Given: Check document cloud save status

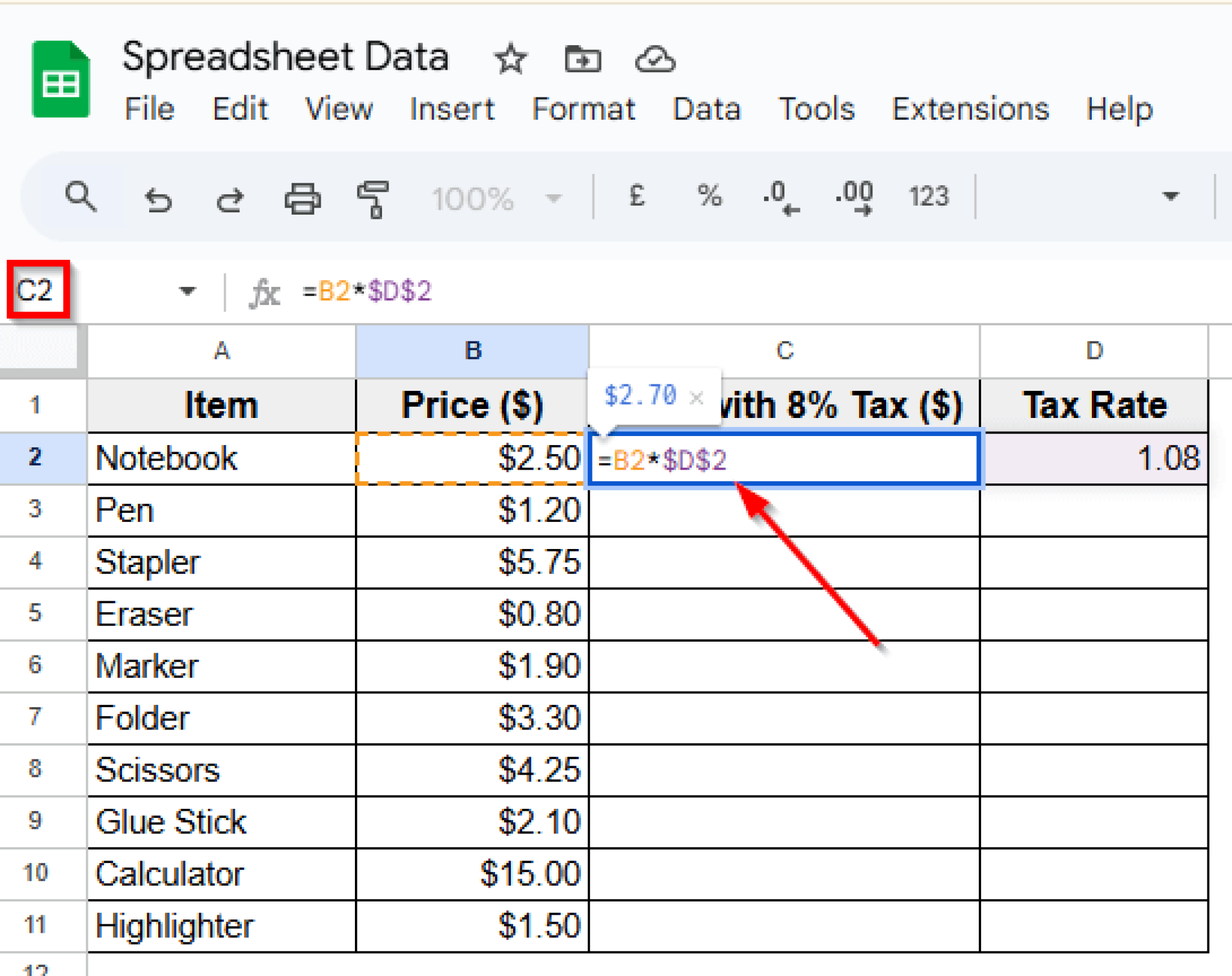Looking at the screenshot, I should click(656, 60).
